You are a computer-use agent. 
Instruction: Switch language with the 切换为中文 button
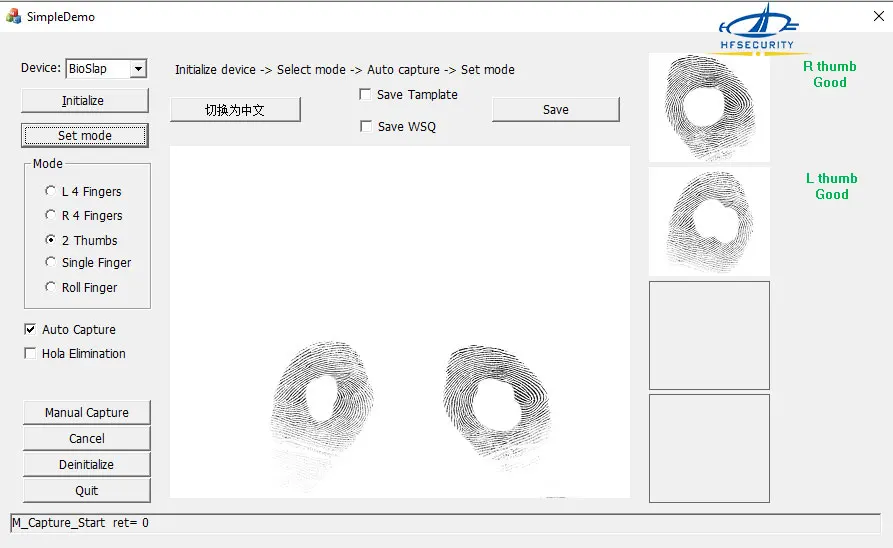pos(235,110)
